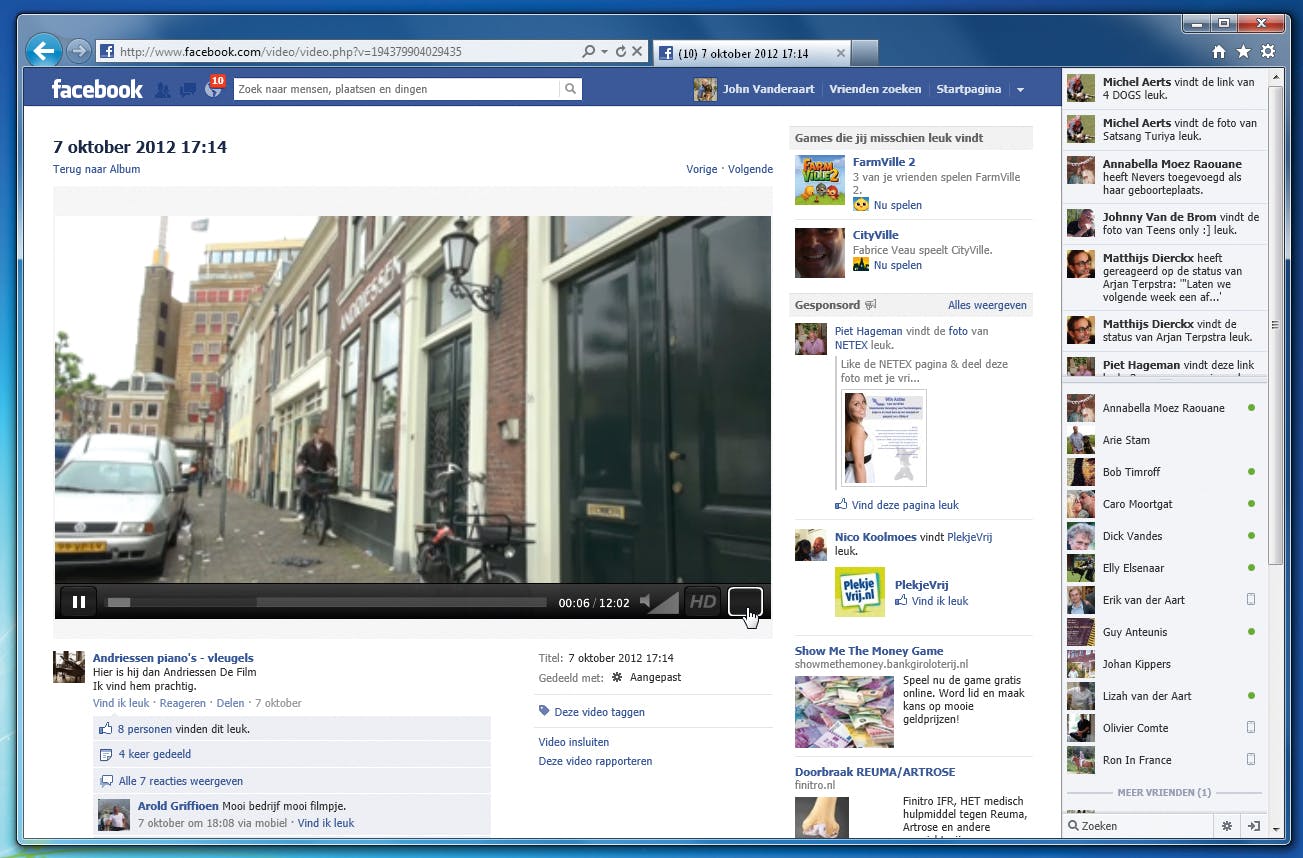Image resolution: width=1303 pixels, height=858 pixels.
Task: Open the CityVille title link
Action: coord(875,235)
